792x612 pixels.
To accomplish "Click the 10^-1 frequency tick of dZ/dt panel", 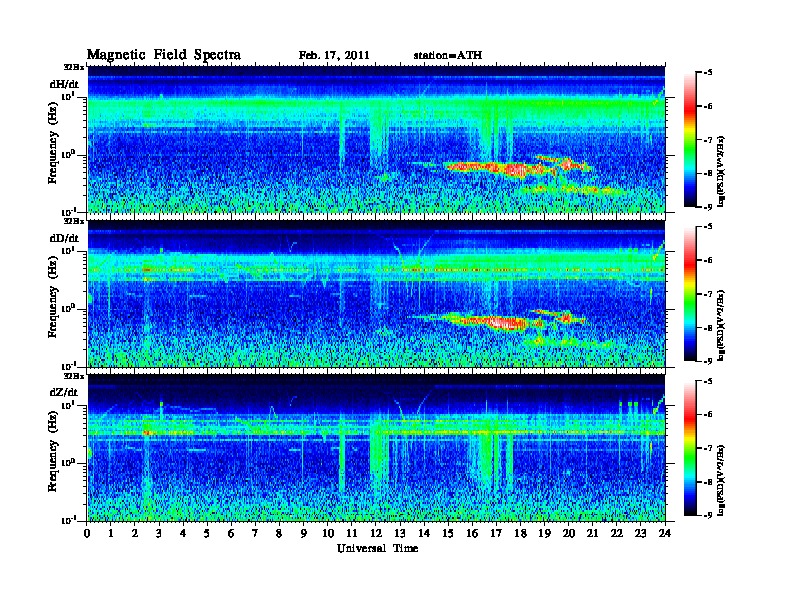I will 68,520.
